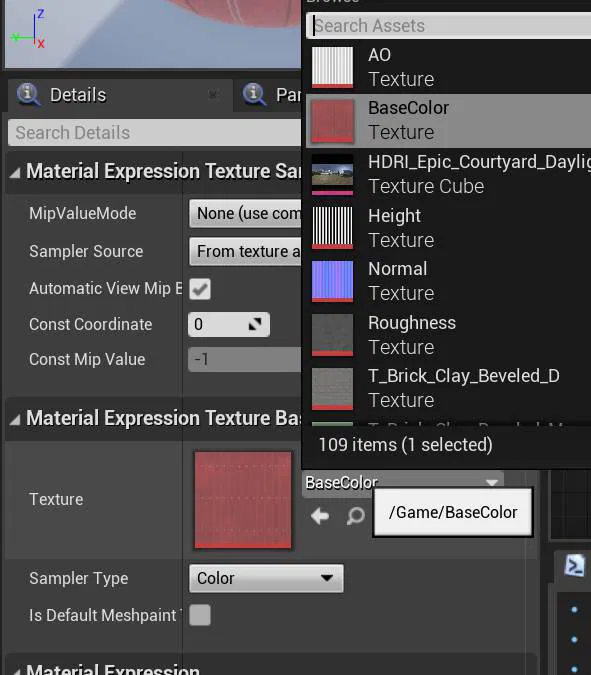This screenshot has height=675, width=591.
Task: Open the MipValueMode dropdown
Action: click(245, 213)
